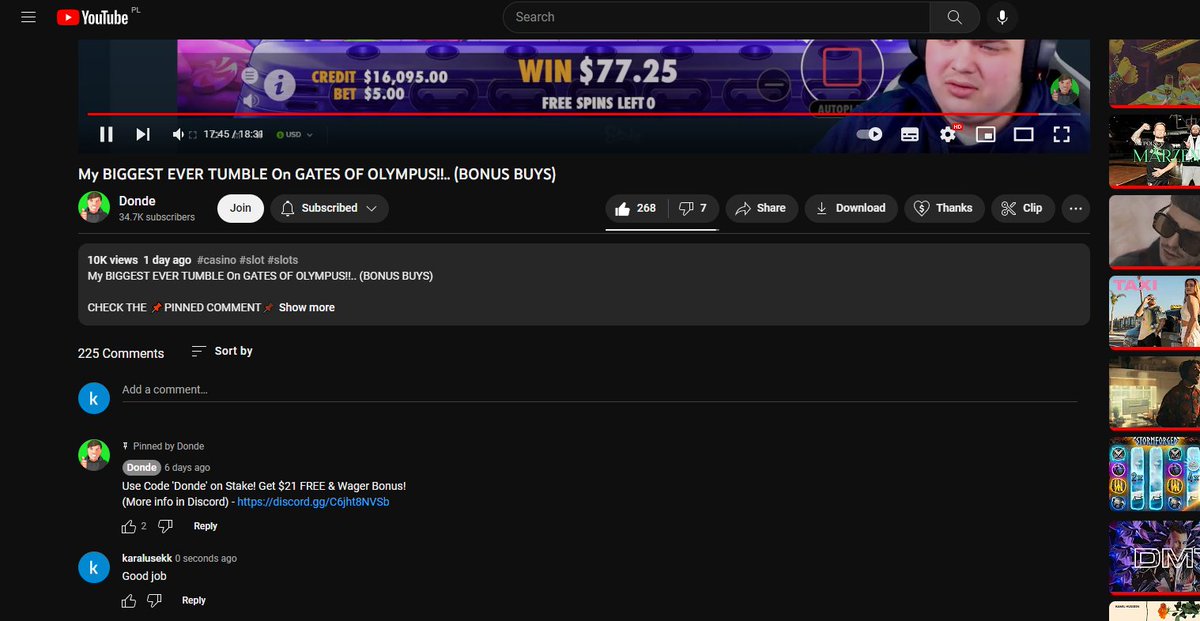This screenshot has width=1200, height=621.
Task: Open the USD currency dropdown in video
Action: 295,134
